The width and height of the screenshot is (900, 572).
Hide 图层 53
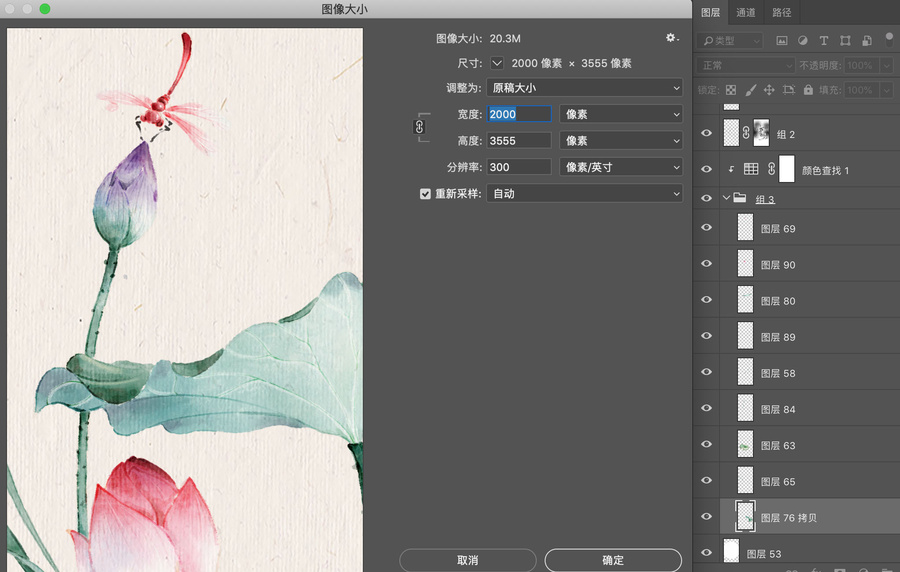pyautogui.click(x=707, y=553)
